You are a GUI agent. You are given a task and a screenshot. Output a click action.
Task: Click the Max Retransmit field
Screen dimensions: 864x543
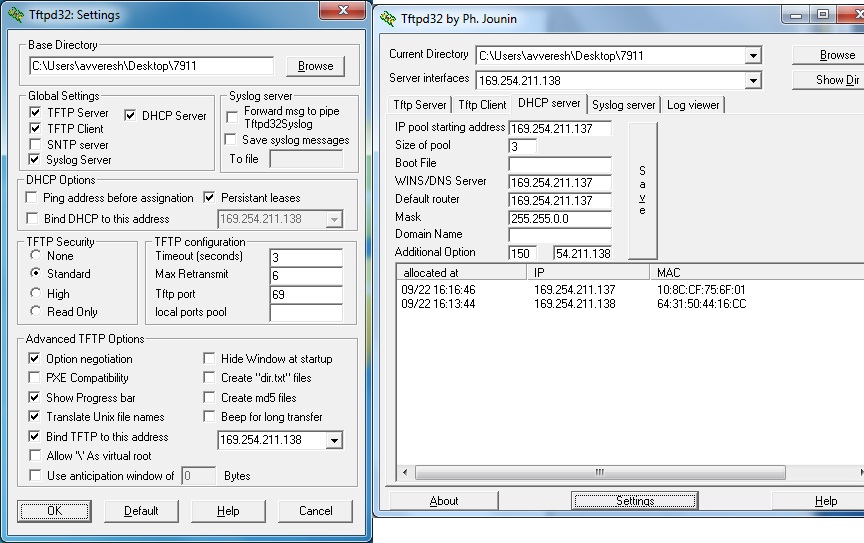coord(306,276)
